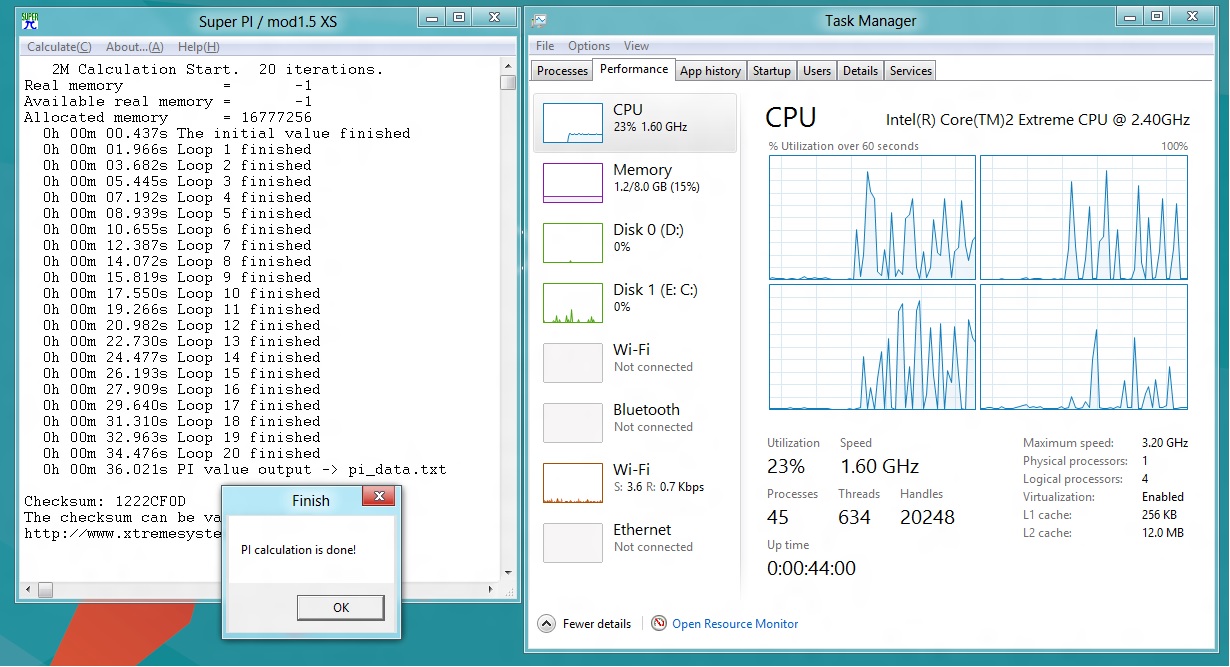Open the View menu in Task Manager

(x=636, y=46)
